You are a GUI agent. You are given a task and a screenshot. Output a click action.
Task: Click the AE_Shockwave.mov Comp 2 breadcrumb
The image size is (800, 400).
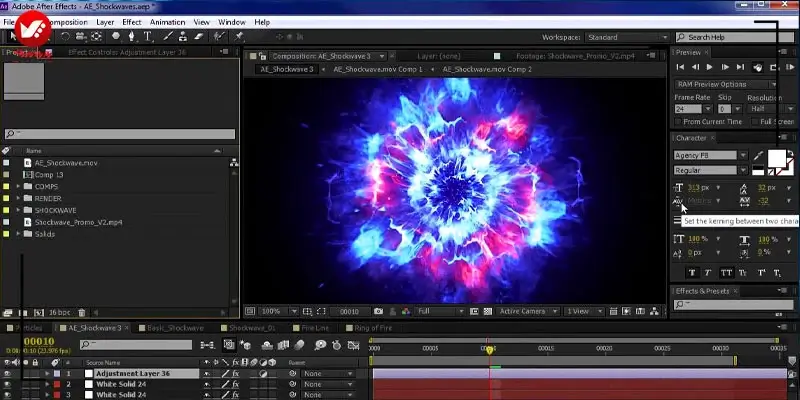click(x=487, y=69)
